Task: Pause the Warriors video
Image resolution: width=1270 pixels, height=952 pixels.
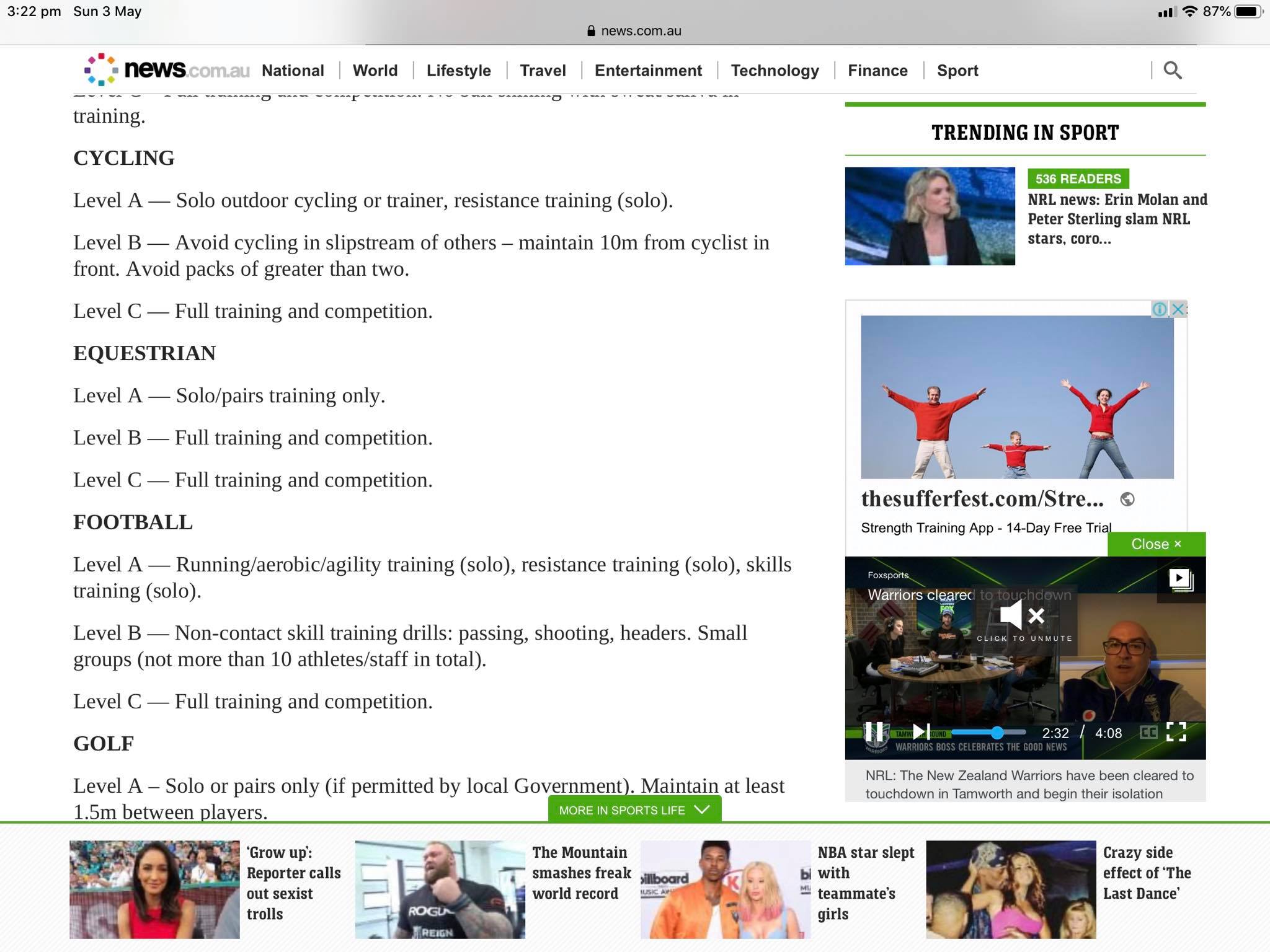Action: point(874,732)
